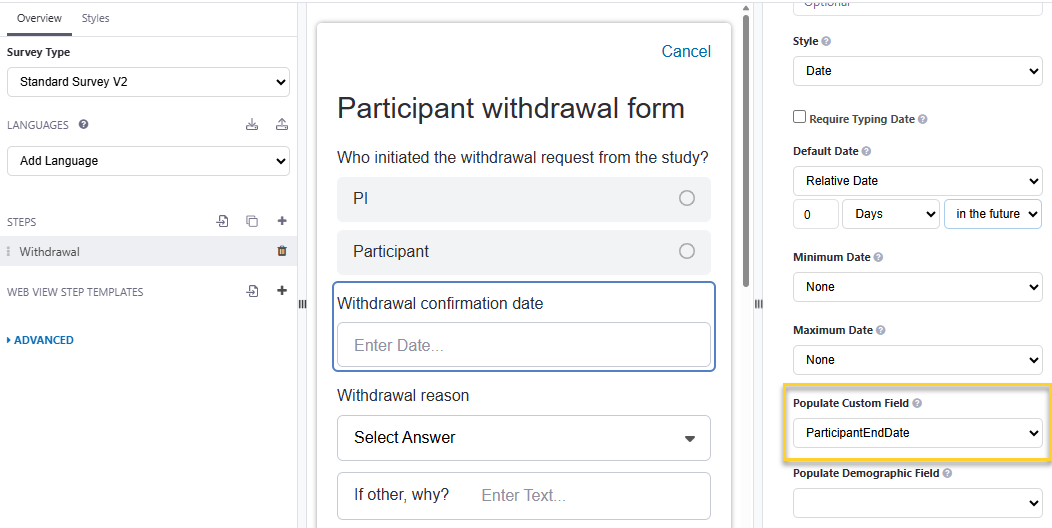Click the Withdrawal confirmation date input field
The width and height of the screenshot is (1052, 528).
523,345
